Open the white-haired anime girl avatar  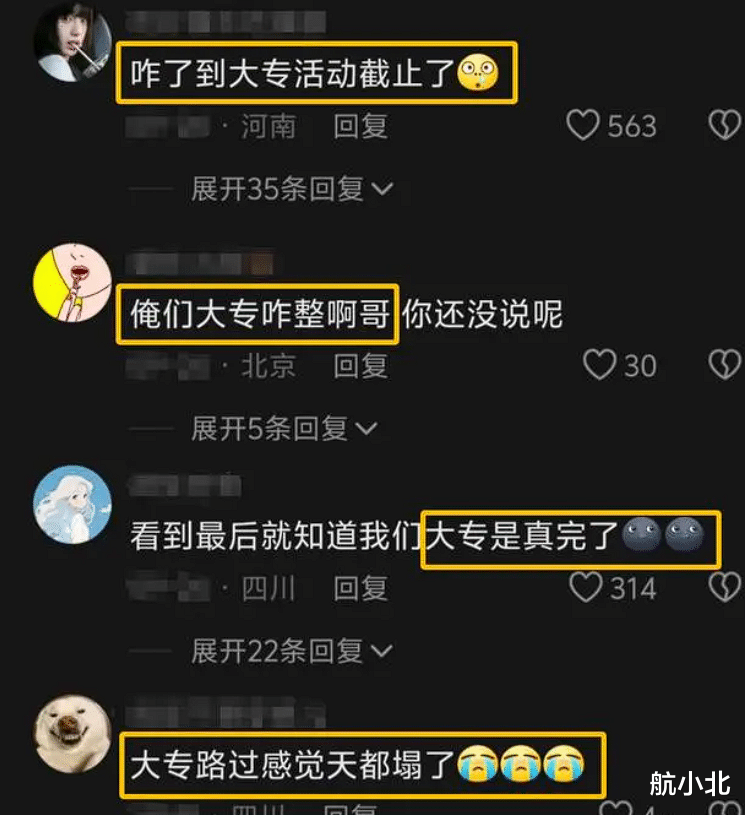coord(72,504)
